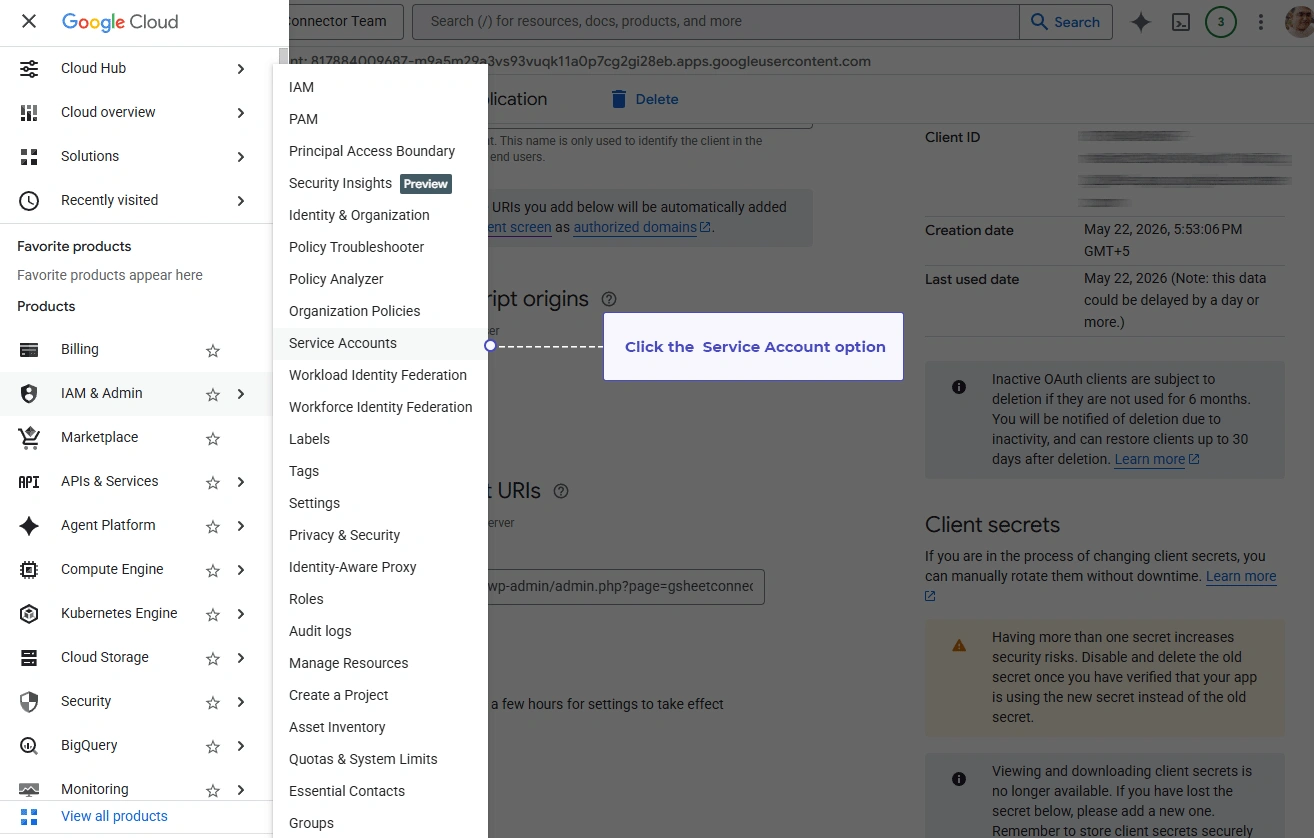This screenshot has width=1314, height=838.
Task: Select Workload Identity Federation
Action: 381,375
